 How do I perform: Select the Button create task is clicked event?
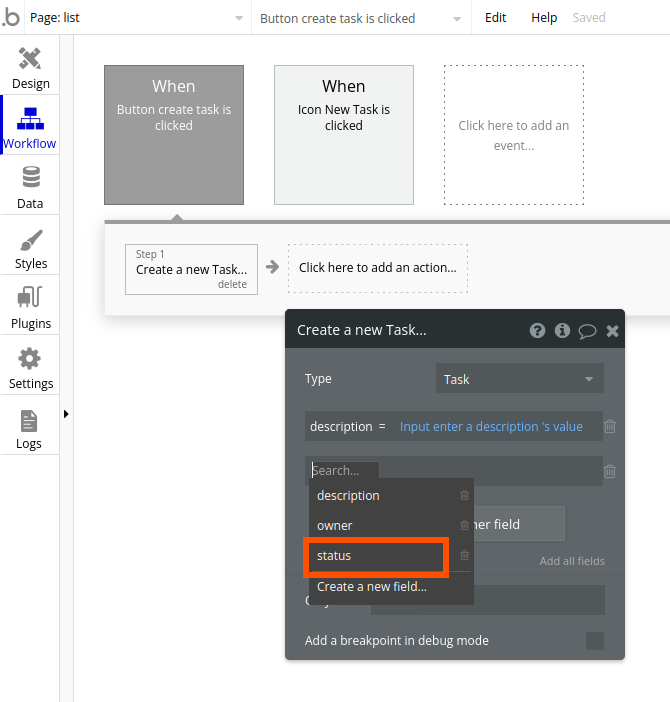tap(174, 135)
